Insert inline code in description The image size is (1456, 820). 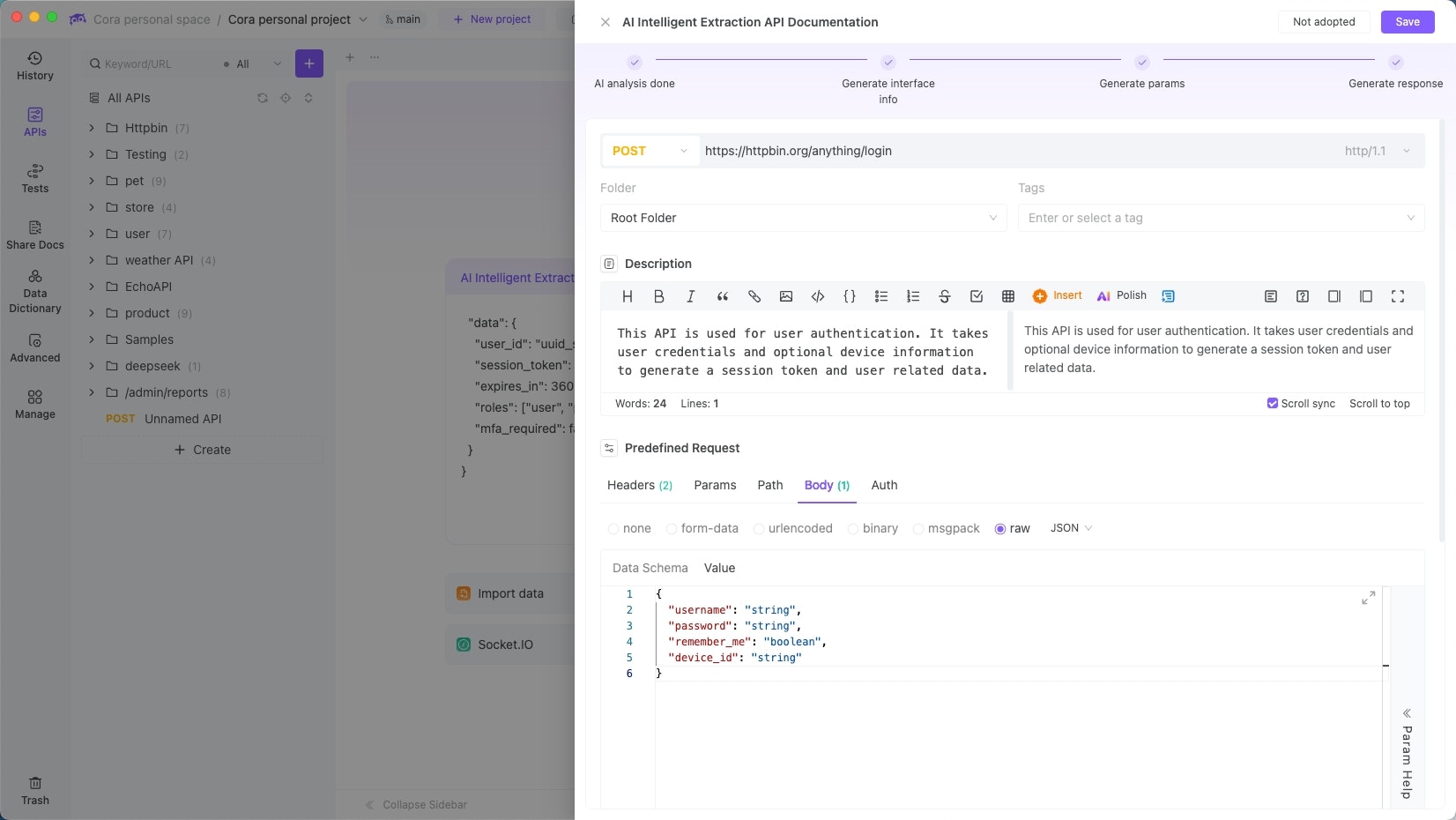coord(818,296)
